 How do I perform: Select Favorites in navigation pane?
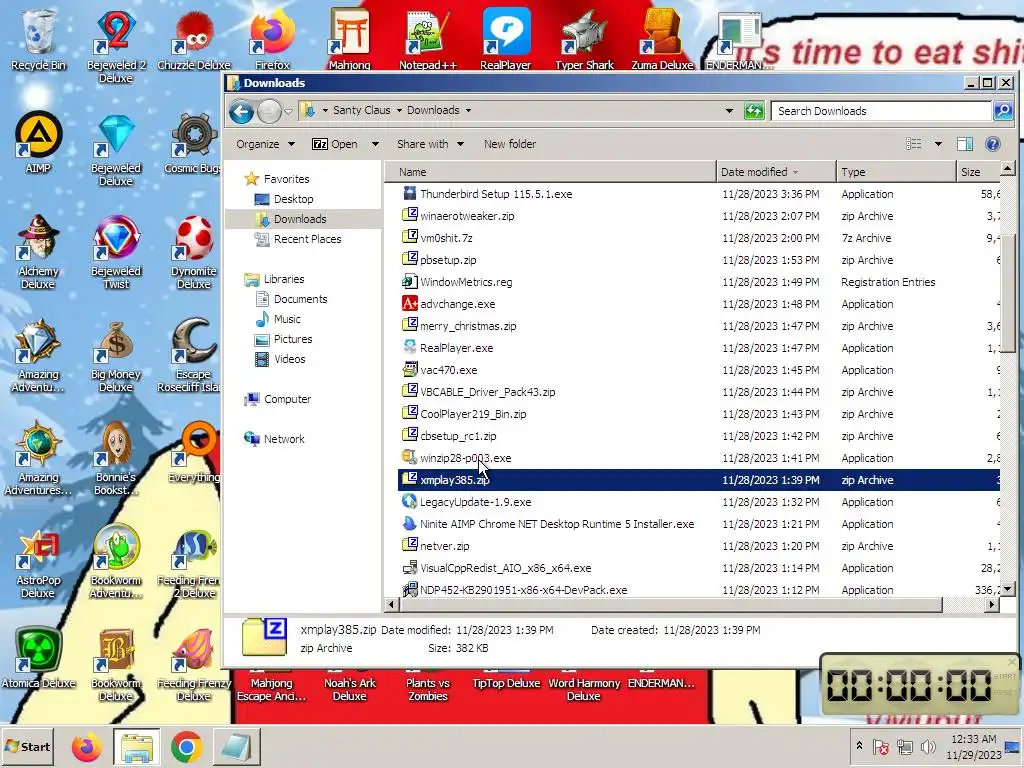pos(277,179)
